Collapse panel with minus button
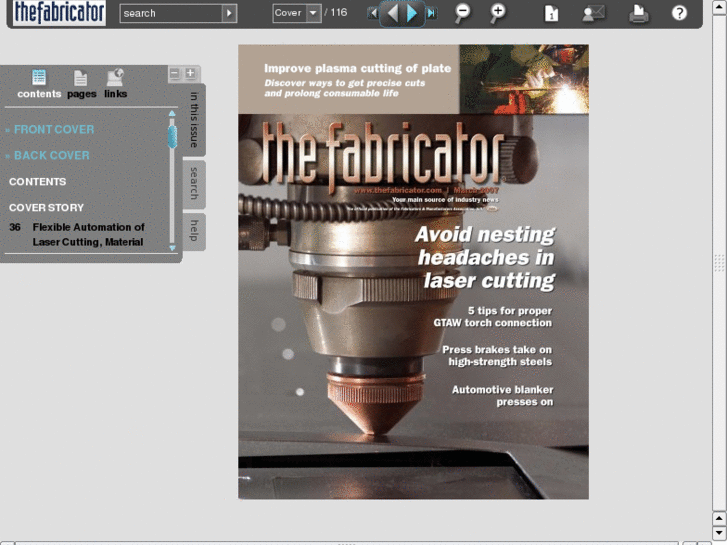This screenshot has height=545, width=727. coord(174,73)
